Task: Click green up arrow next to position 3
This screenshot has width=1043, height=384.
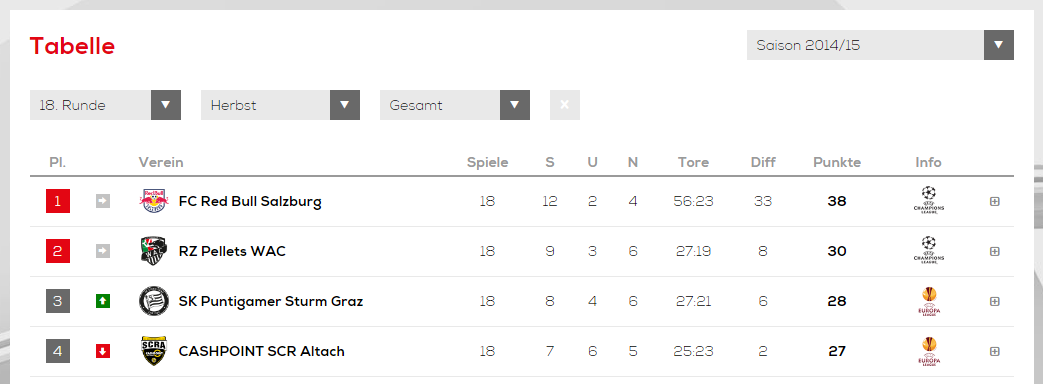Action: (102, 301)
